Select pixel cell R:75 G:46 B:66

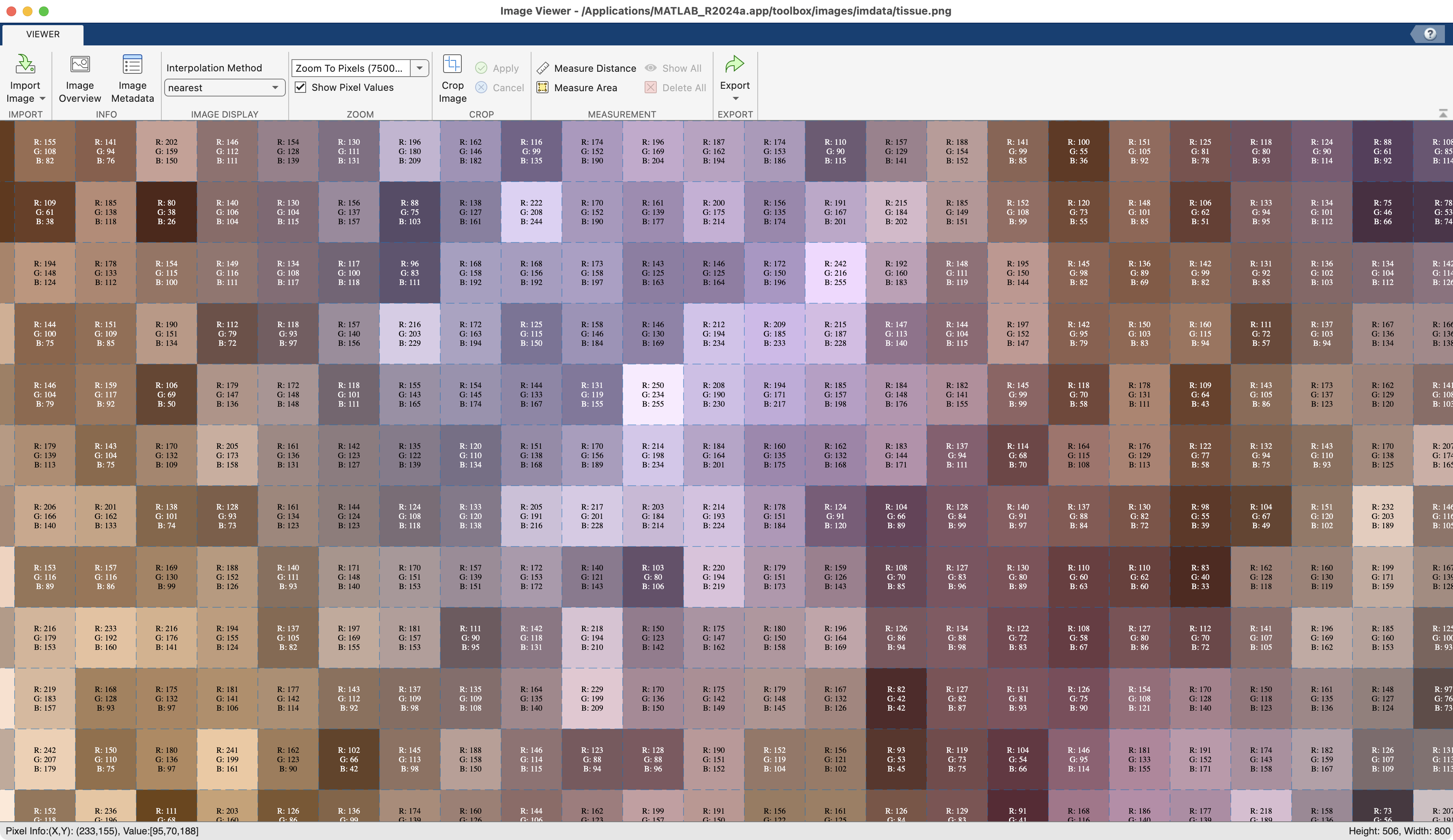click(x=1382, y=212)
